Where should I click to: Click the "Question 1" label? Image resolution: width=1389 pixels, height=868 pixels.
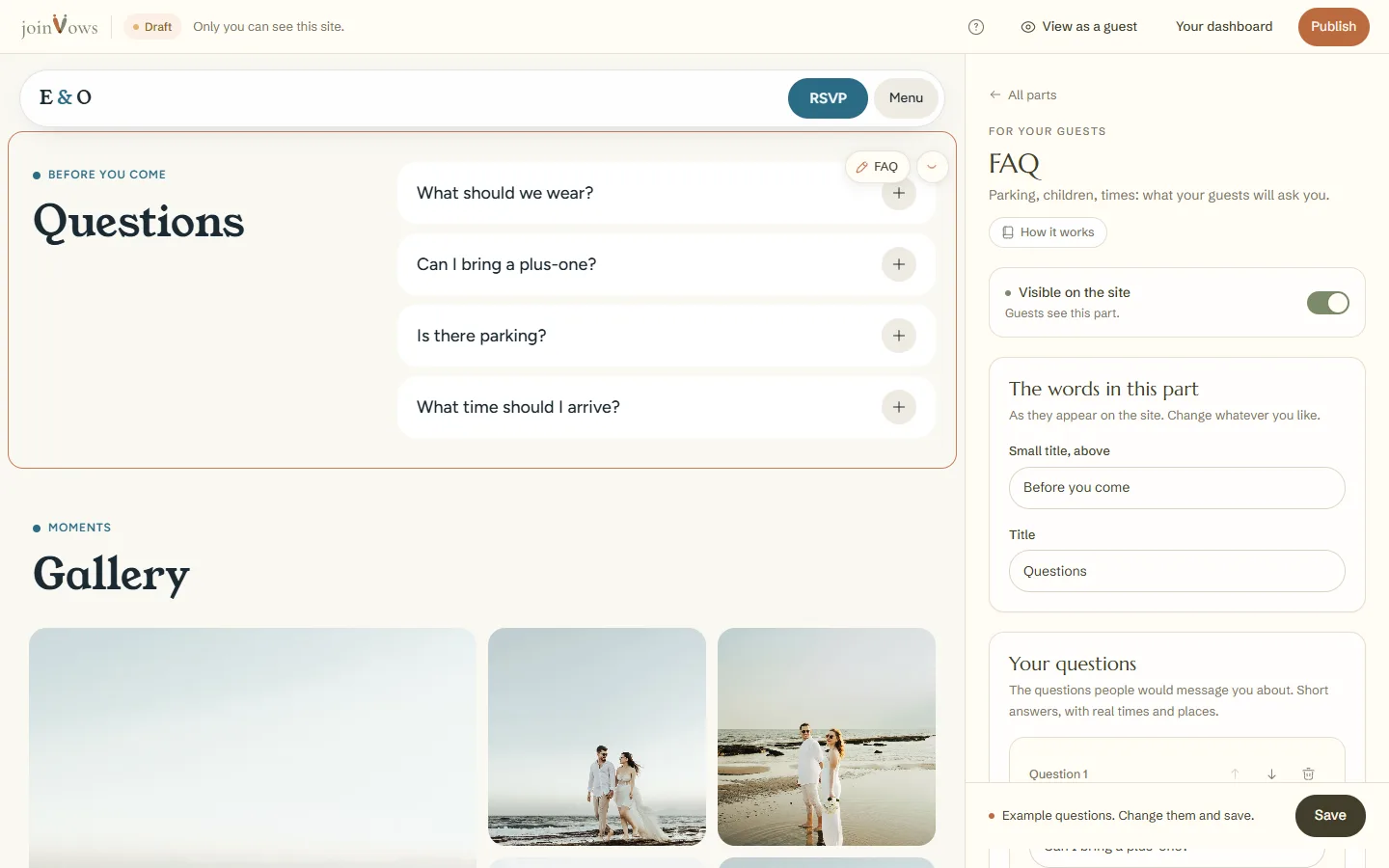[1058, 774]
